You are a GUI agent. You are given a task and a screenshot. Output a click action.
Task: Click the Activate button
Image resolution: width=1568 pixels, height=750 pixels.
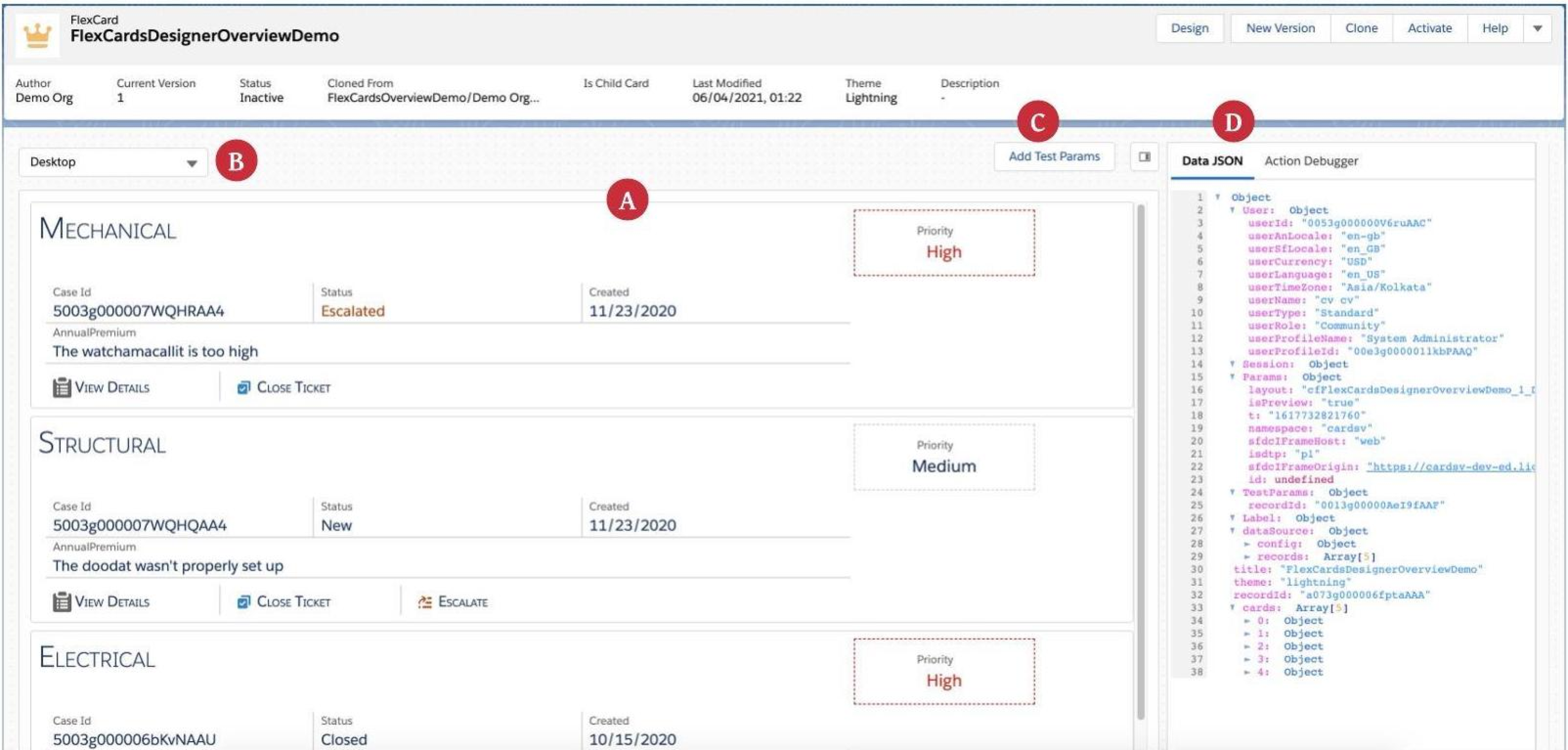pos(1429,28)
